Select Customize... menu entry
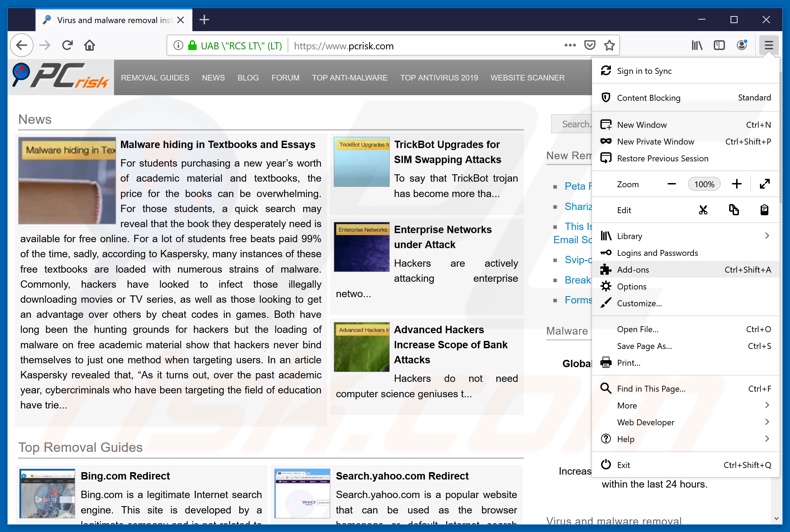The image size is (790, 532). pyautogui.click(x=686, y=303)
